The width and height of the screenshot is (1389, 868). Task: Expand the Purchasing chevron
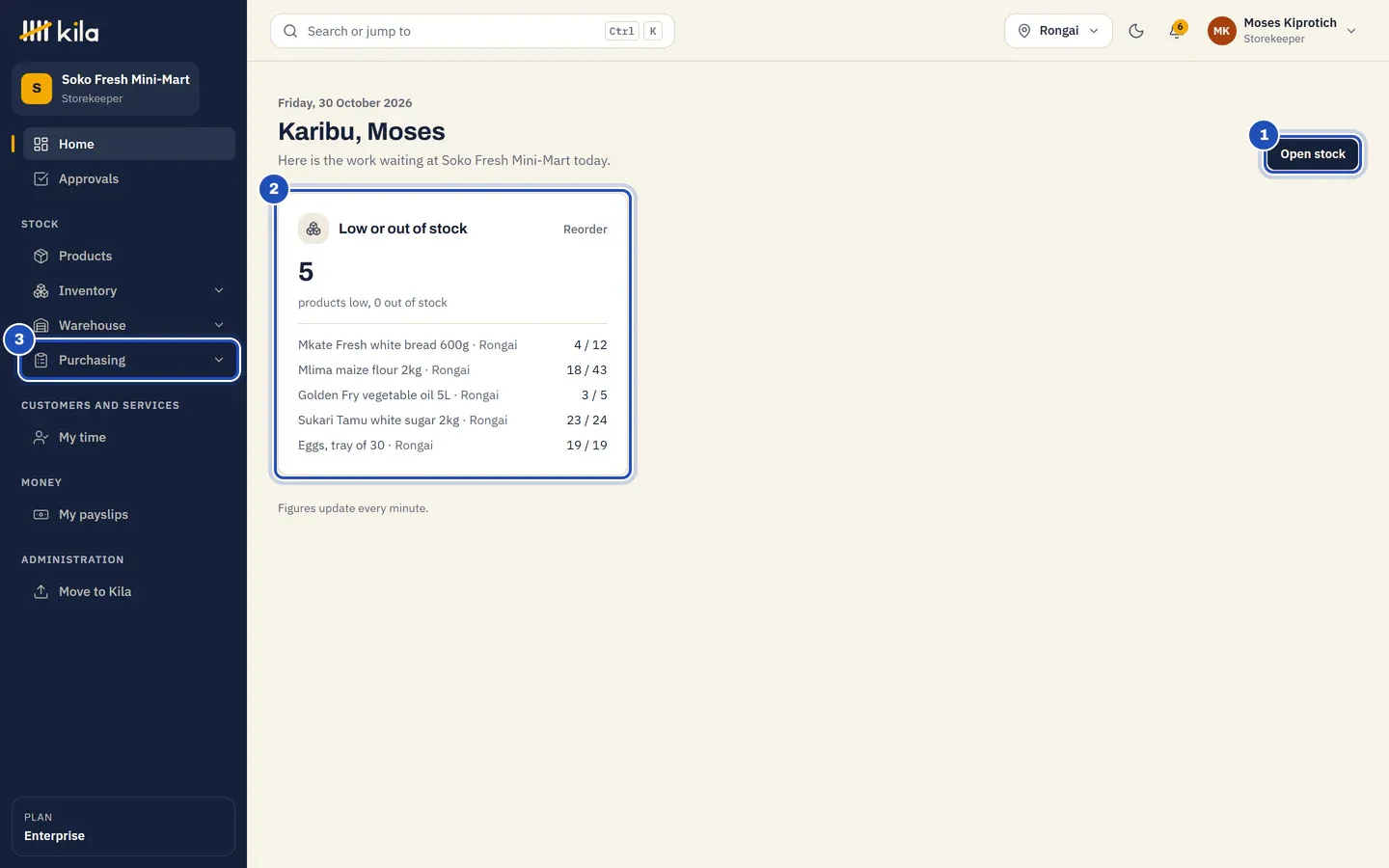pyautogui.click(x=219, y=360)
